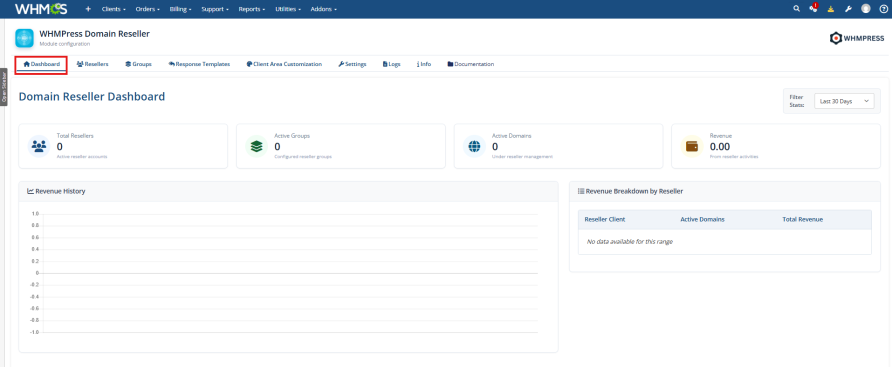The height and width of the screenshot is (367, 892).
Task: Click the yellow download update icon
Action: [831, 9]
